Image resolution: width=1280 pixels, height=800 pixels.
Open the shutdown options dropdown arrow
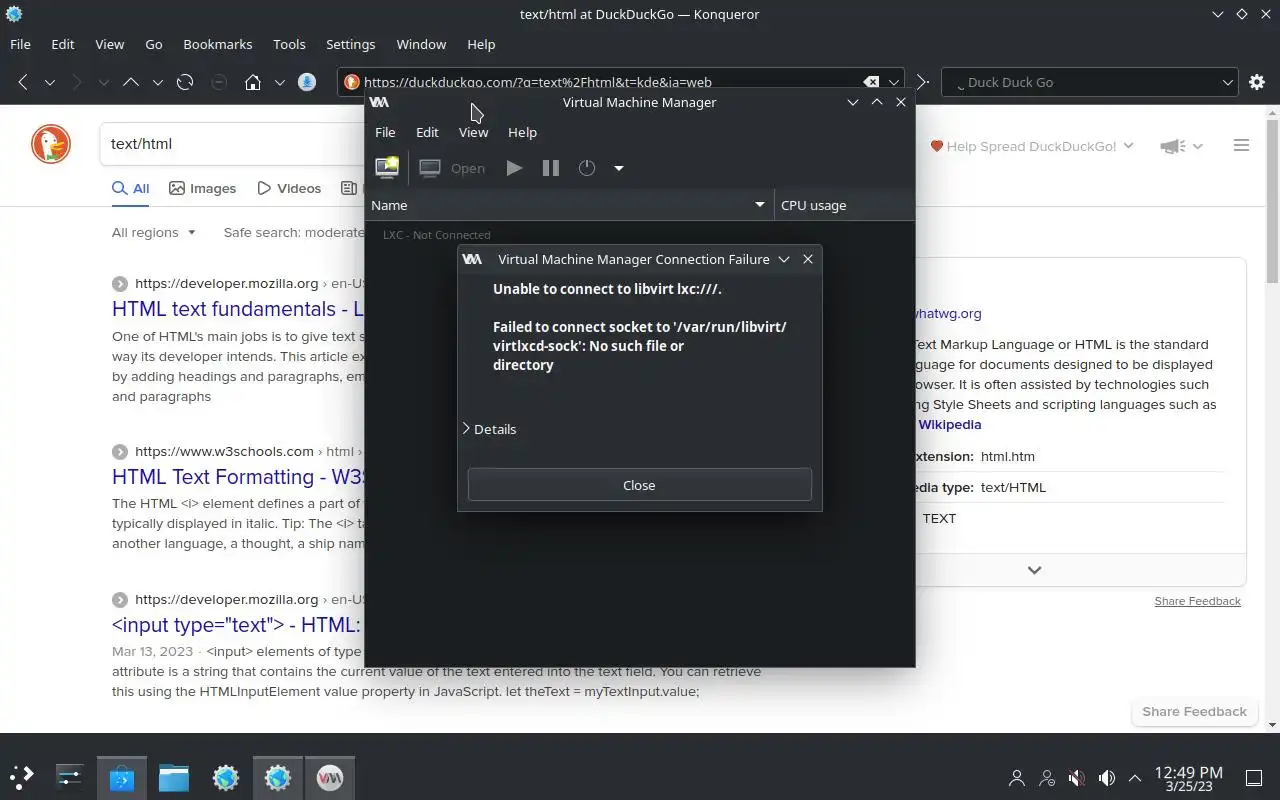click(619, 168)
